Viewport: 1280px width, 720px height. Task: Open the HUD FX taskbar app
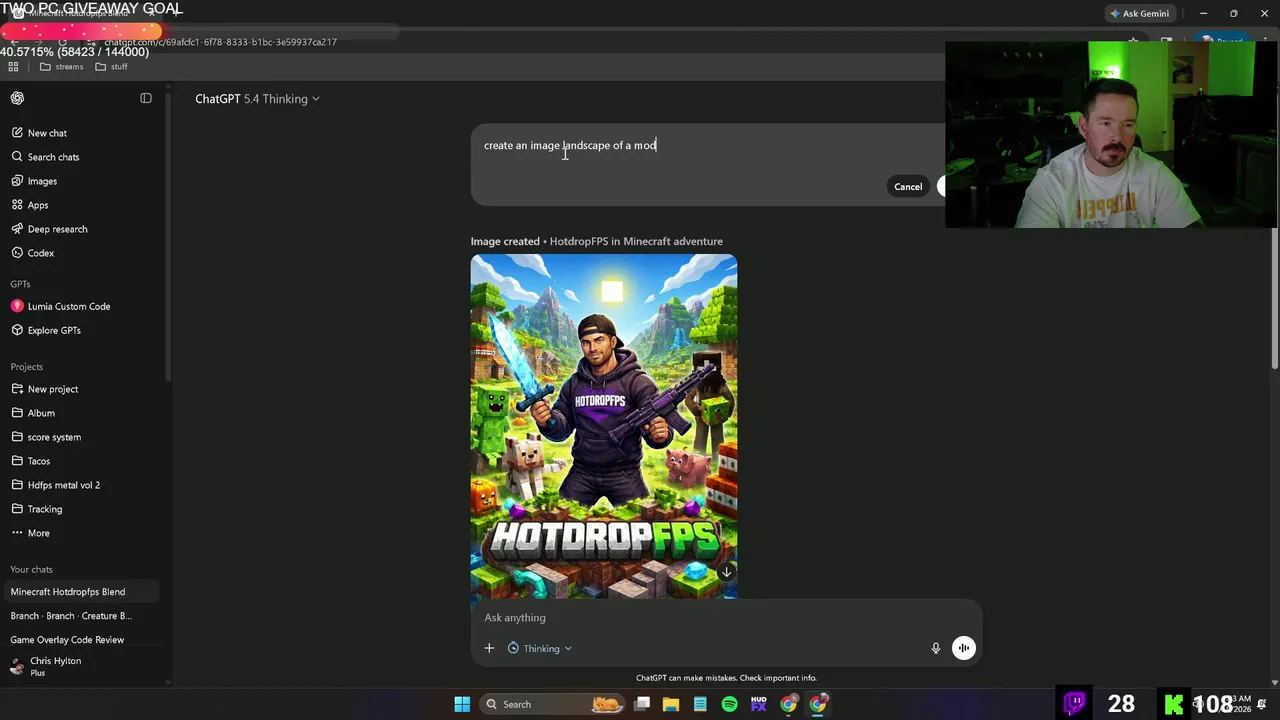tap(759, 704)
